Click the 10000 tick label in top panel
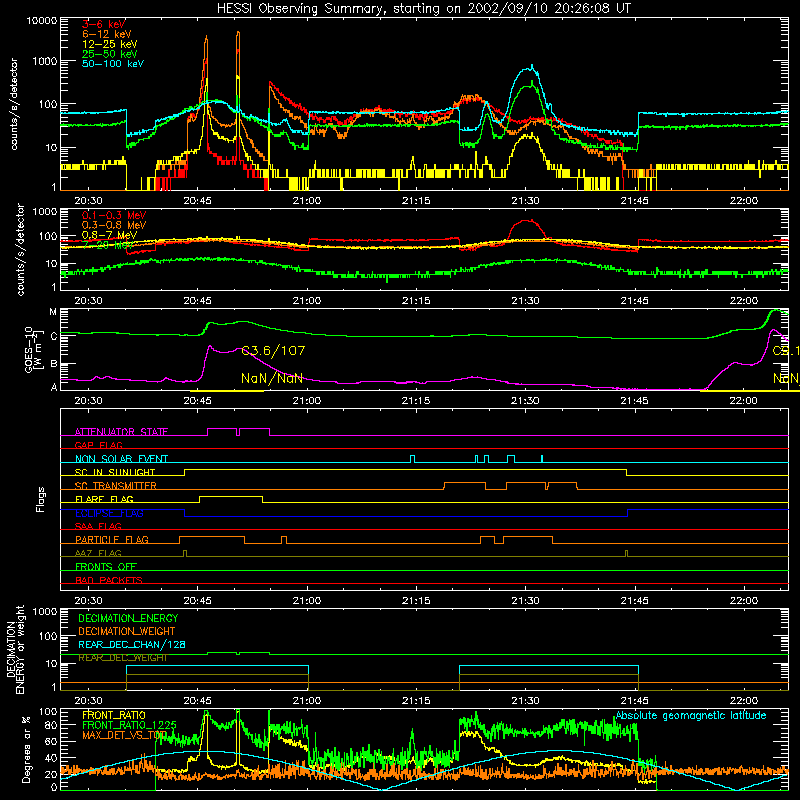 [42, 21]
